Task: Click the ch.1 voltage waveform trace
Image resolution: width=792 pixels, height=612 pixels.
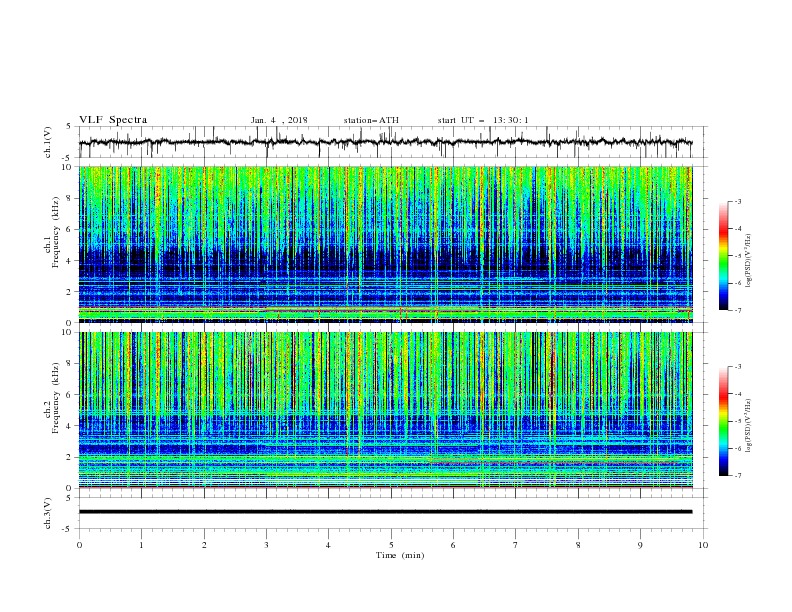Action: point(385,142)
